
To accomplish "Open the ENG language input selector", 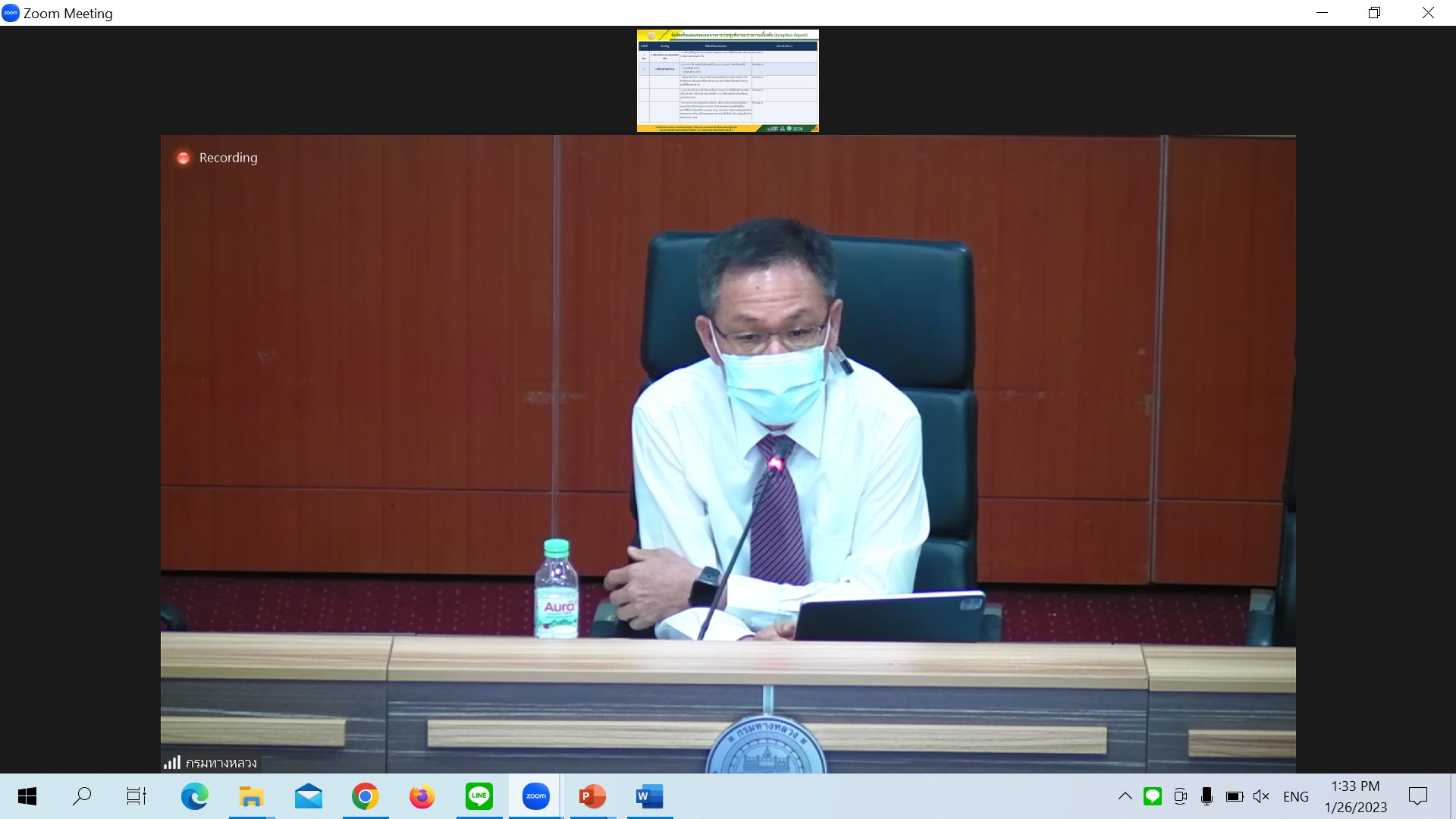I will (1295, 796).
